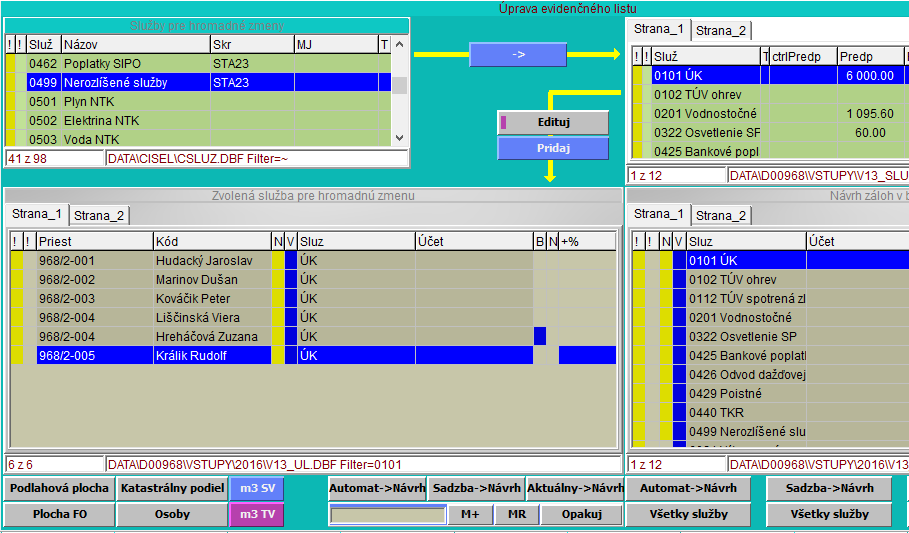Screen dimensions: 909x533
Task: Click the V13_UL.DBF Filter=0101 status field
Action: click(x=363, y=465)
